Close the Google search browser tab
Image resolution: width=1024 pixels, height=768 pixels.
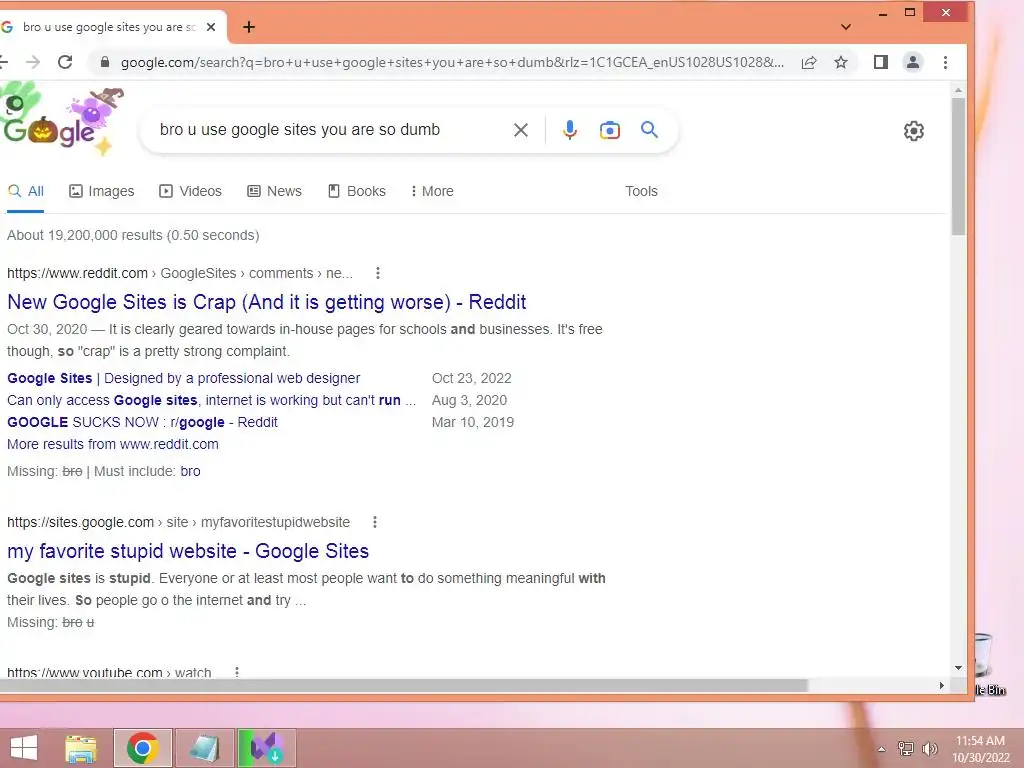click(211, 27)
